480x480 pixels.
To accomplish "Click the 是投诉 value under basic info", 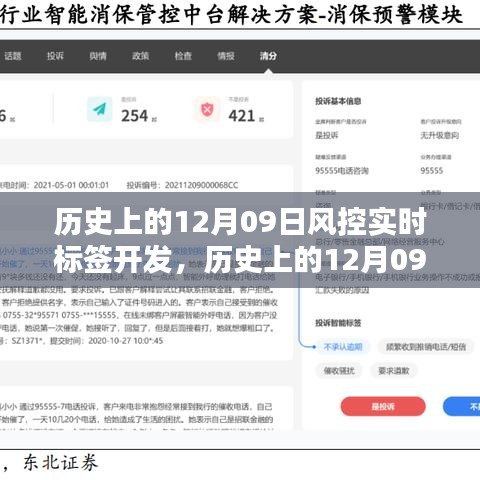I will point(327,135).
